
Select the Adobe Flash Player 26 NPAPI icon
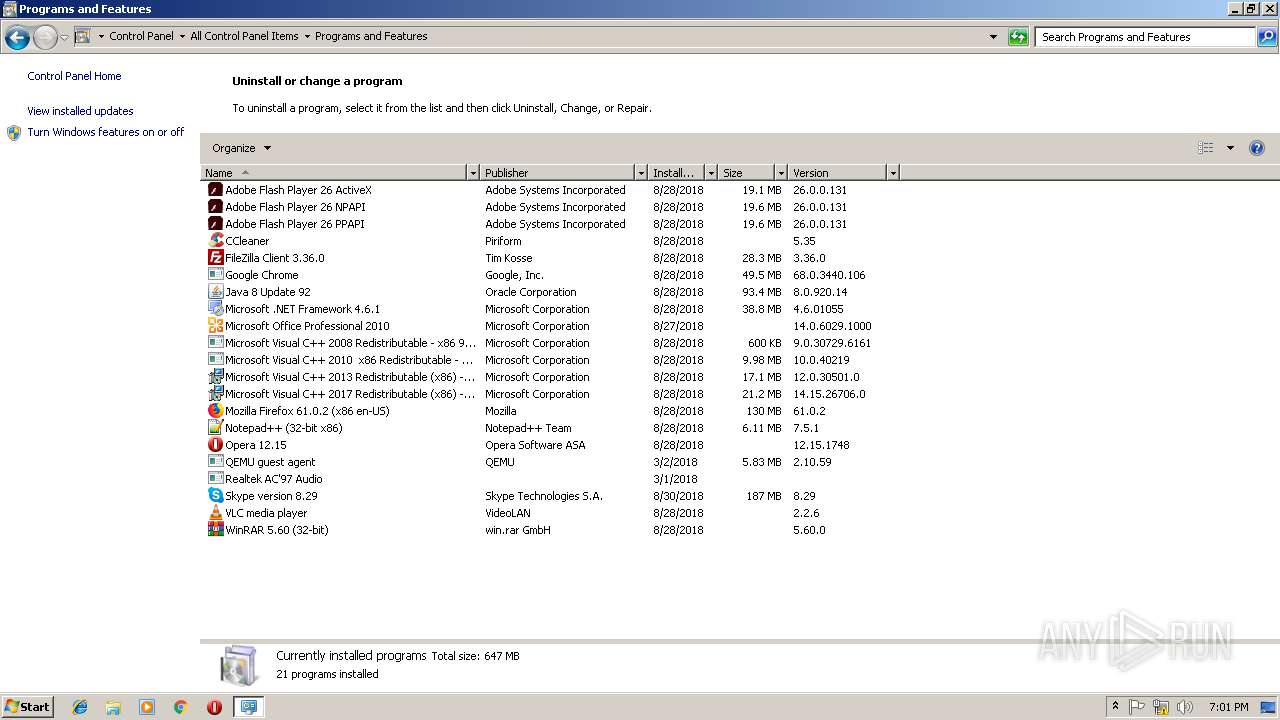[x=215, y=207]
